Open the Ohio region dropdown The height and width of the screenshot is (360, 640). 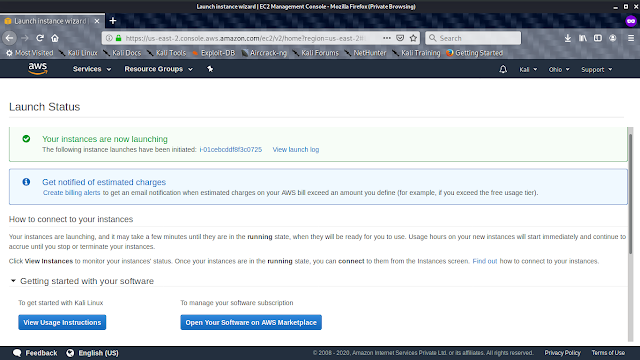click(559, 69)
